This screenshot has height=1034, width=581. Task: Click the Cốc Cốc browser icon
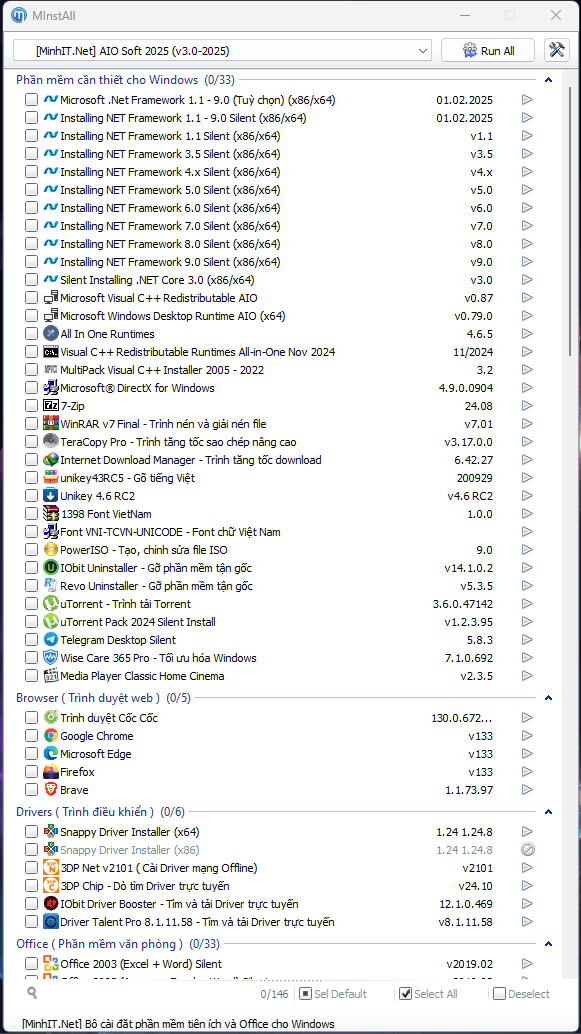51,717
